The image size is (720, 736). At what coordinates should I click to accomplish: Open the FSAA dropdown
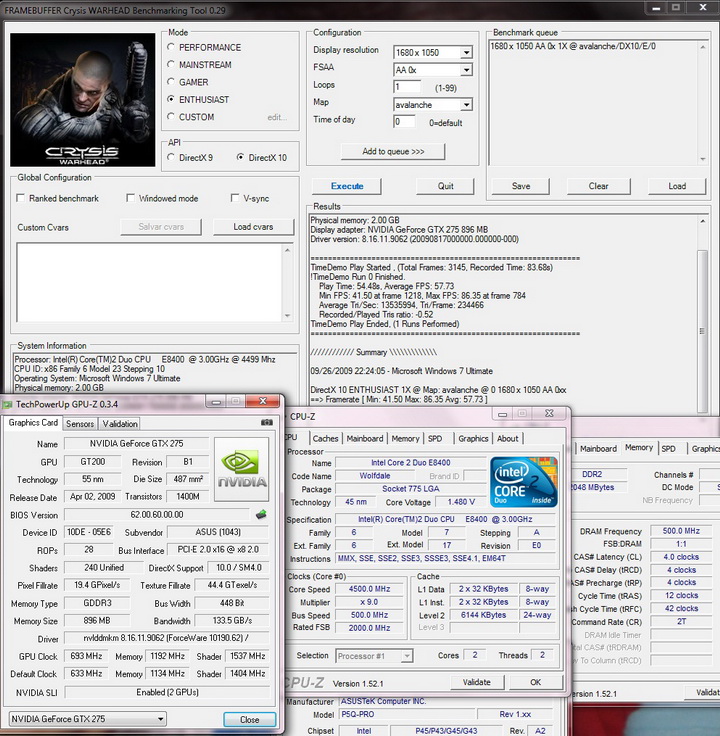[466, 70]
